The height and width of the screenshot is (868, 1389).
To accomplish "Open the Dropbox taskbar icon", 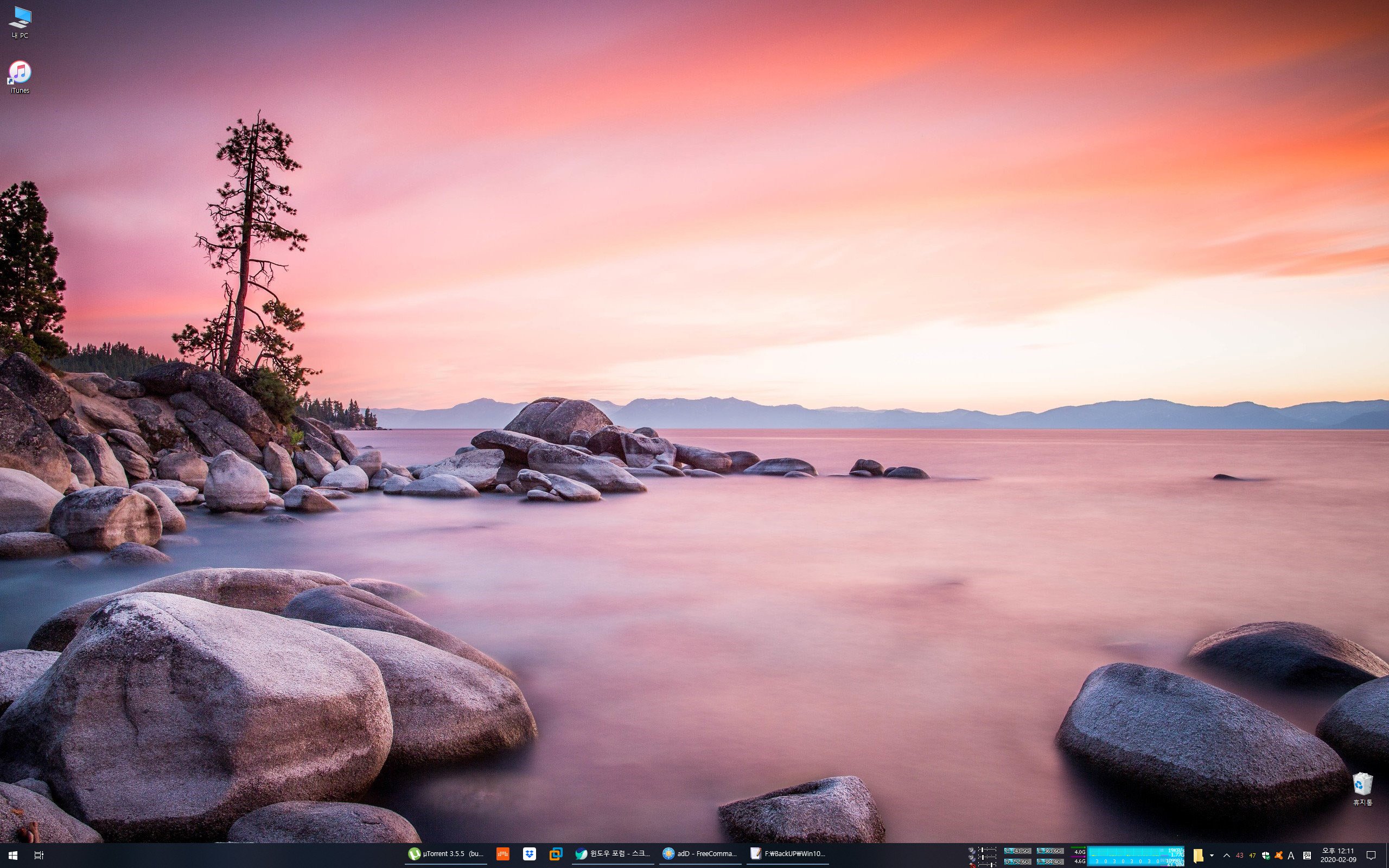I will [529, 854].
